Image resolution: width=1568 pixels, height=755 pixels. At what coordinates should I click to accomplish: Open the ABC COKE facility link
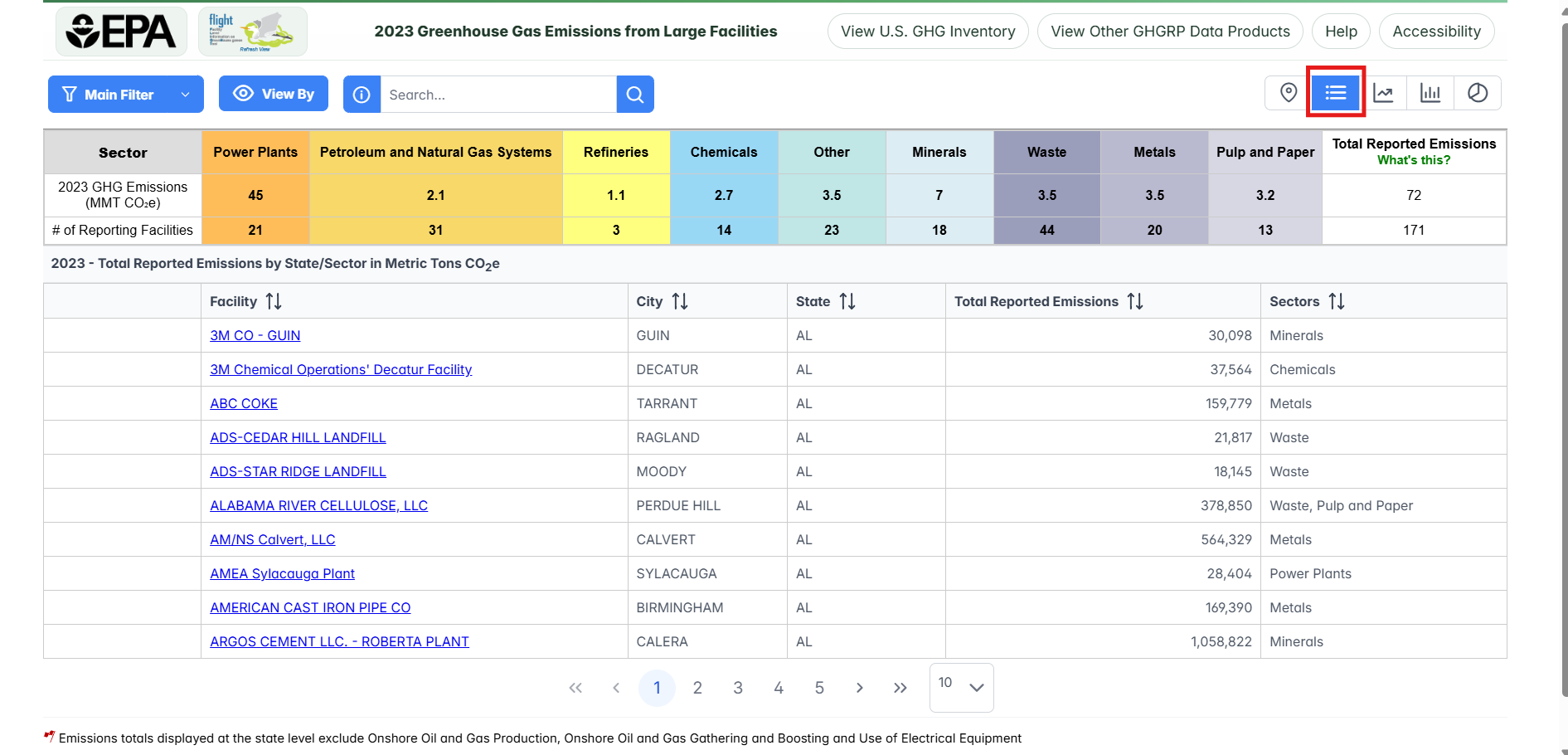tap(244, 403)
